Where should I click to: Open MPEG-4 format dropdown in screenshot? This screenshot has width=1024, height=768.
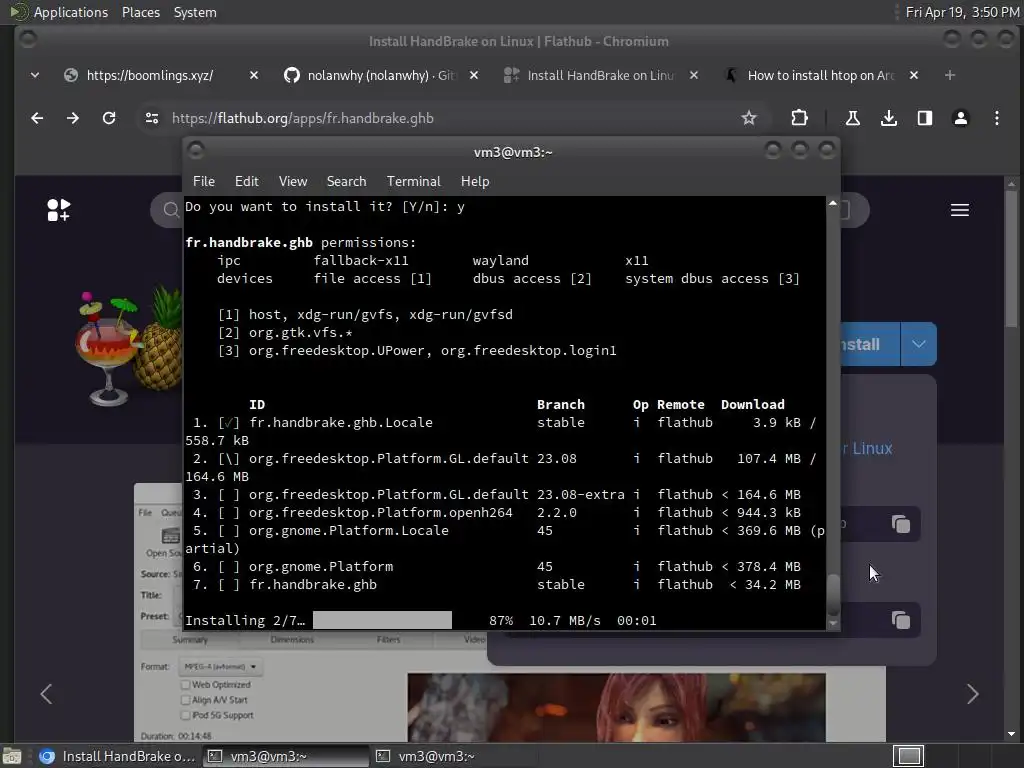pos(220,666)
